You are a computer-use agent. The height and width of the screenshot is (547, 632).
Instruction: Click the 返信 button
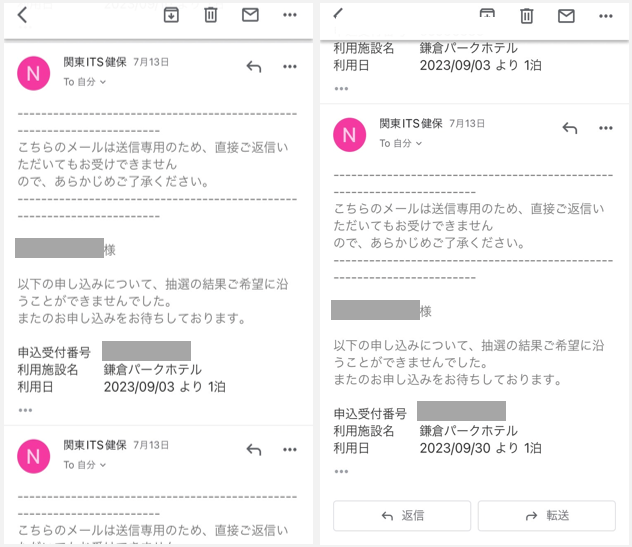(x=402, y=516)
